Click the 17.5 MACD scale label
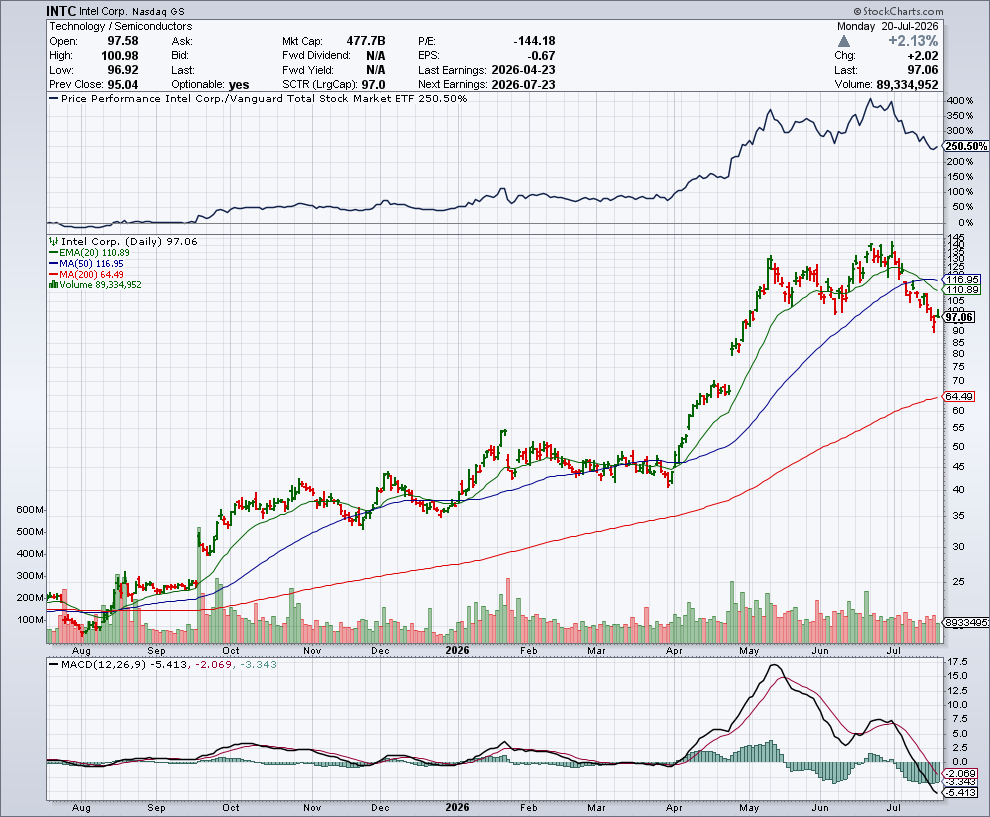This screenshot has height=817, width=990. click(957, 662)
